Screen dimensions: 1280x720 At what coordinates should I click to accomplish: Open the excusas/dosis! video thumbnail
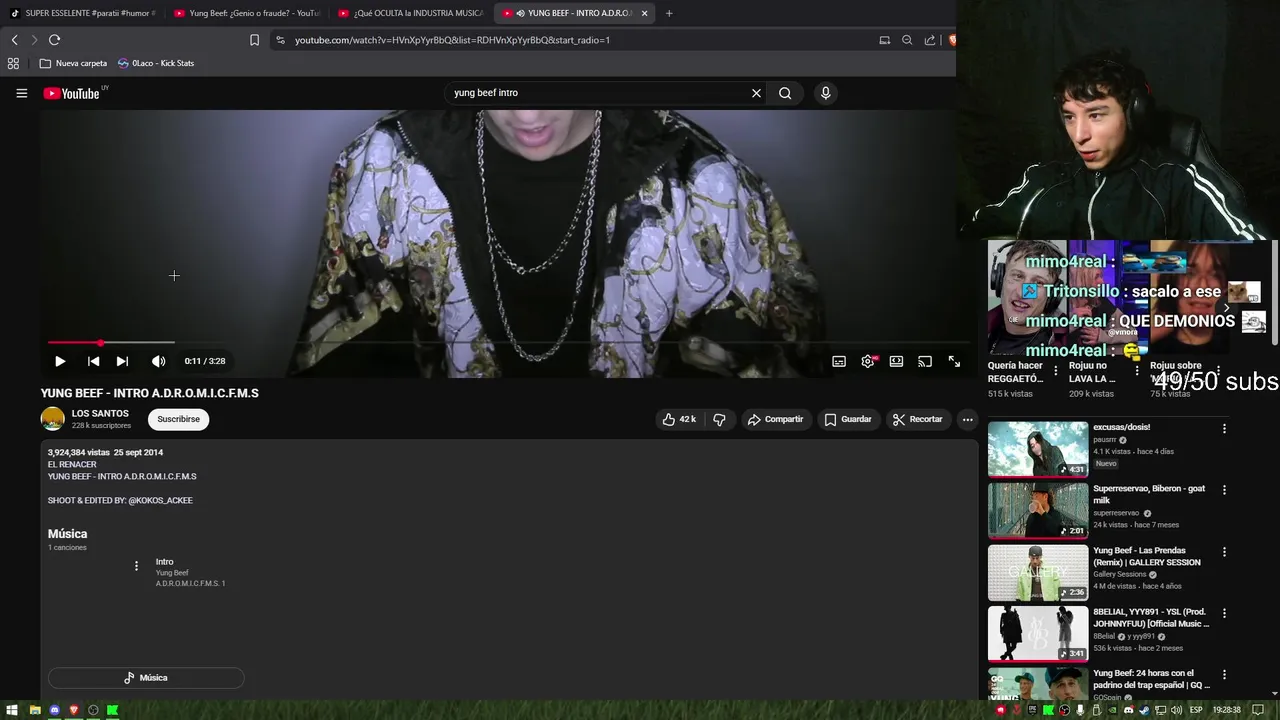tap(1038, 449)
